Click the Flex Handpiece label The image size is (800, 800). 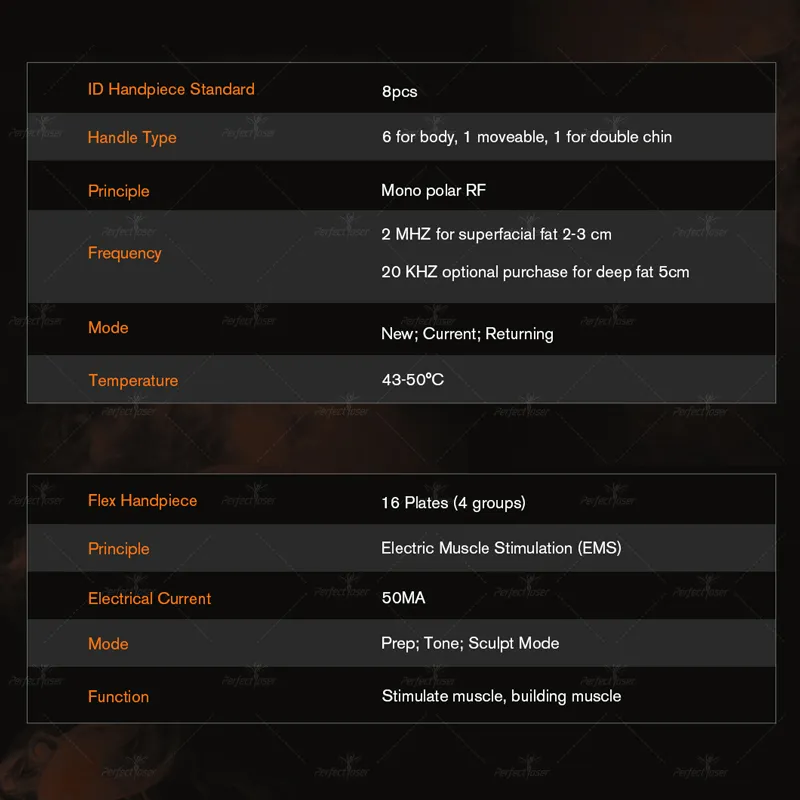click(x=142, y=501)
